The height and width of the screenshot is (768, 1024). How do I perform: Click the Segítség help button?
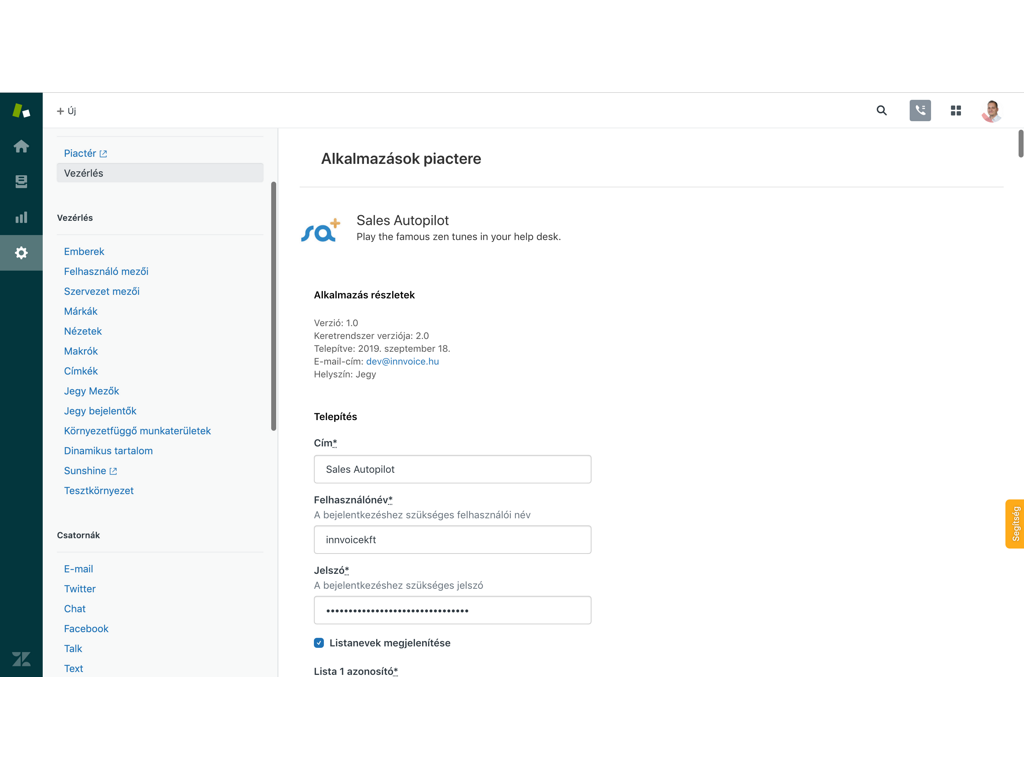(x=1014, y=524)
